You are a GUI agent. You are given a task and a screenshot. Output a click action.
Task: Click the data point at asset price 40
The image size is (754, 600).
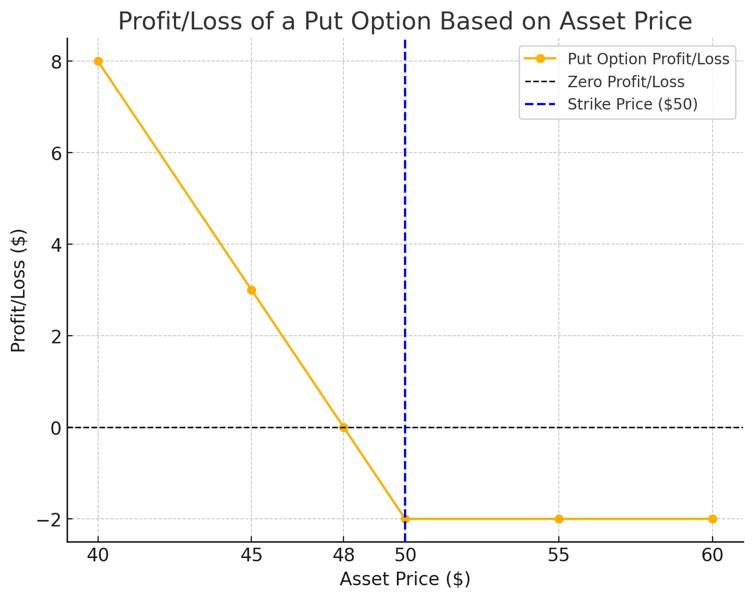98,61
